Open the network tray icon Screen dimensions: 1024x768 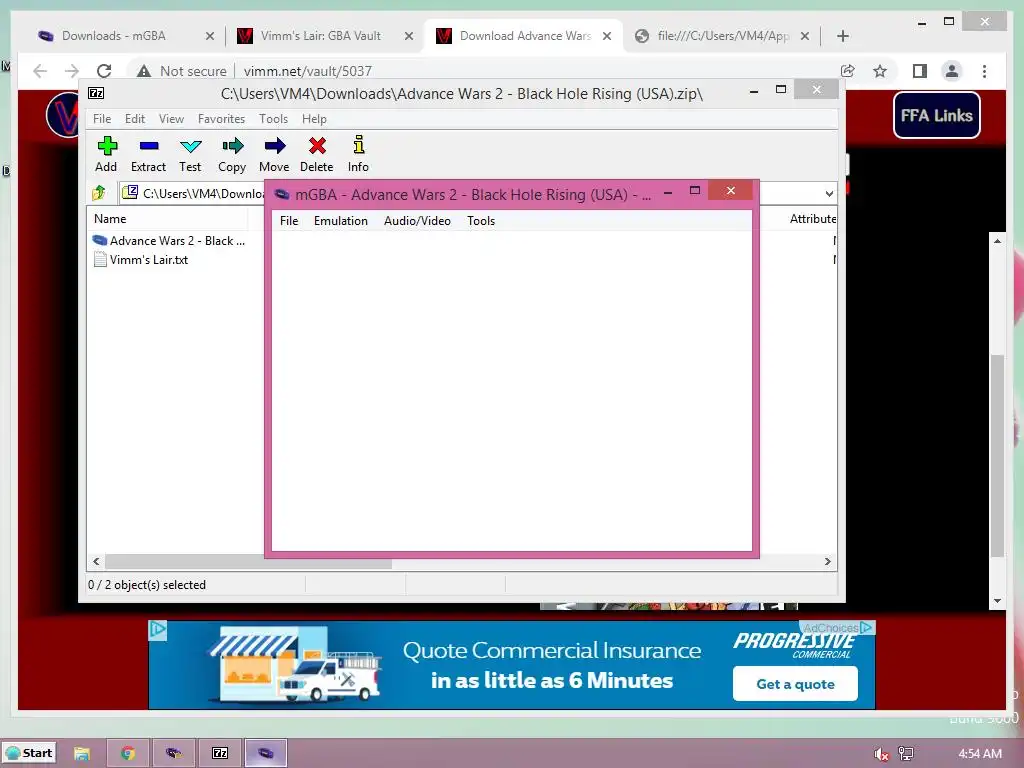906,754
